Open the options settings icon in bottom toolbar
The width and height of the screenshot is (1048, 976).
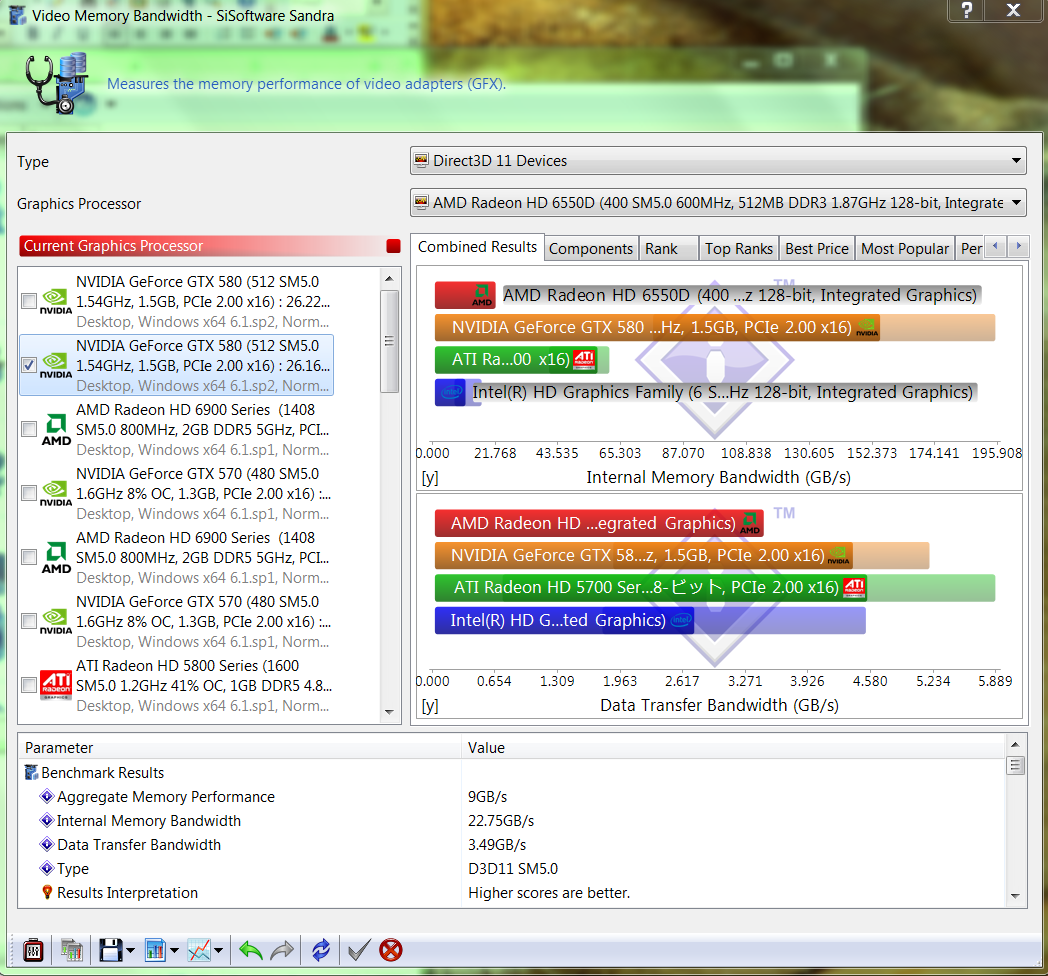tap(33, 950)
